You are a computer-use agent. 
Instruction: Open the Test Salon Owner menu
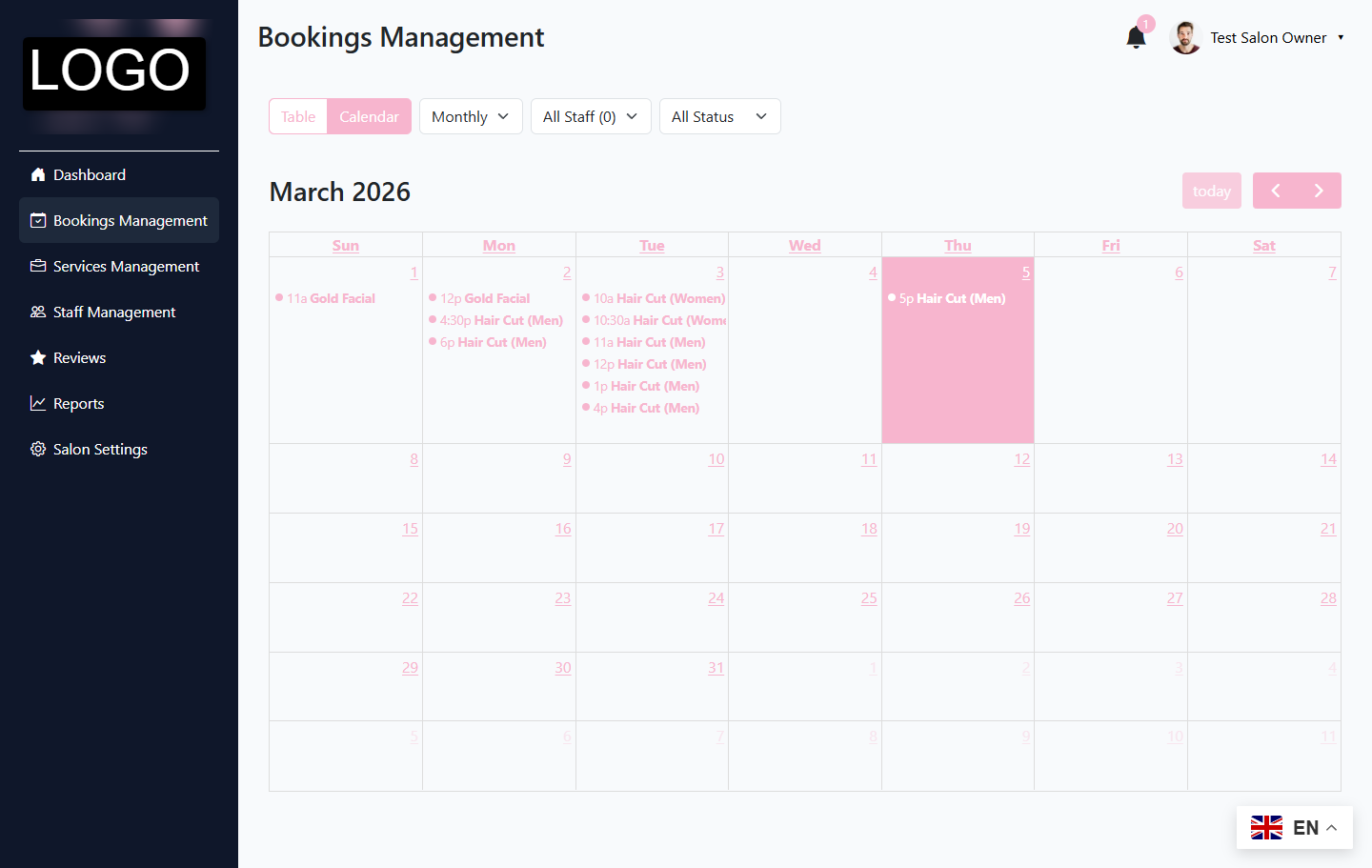coord(1268,37)
